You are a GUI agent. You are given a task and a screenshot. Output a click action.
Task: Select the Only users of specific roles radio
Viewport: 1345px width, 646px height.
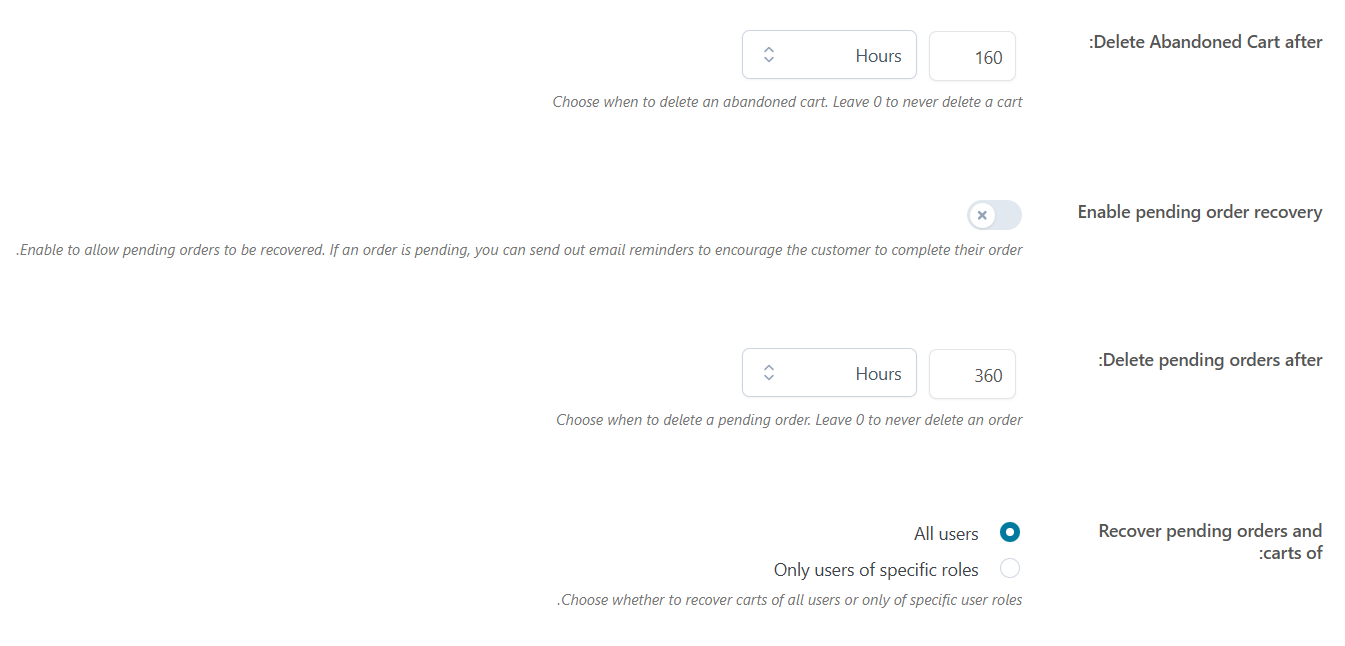point(1010,569)
